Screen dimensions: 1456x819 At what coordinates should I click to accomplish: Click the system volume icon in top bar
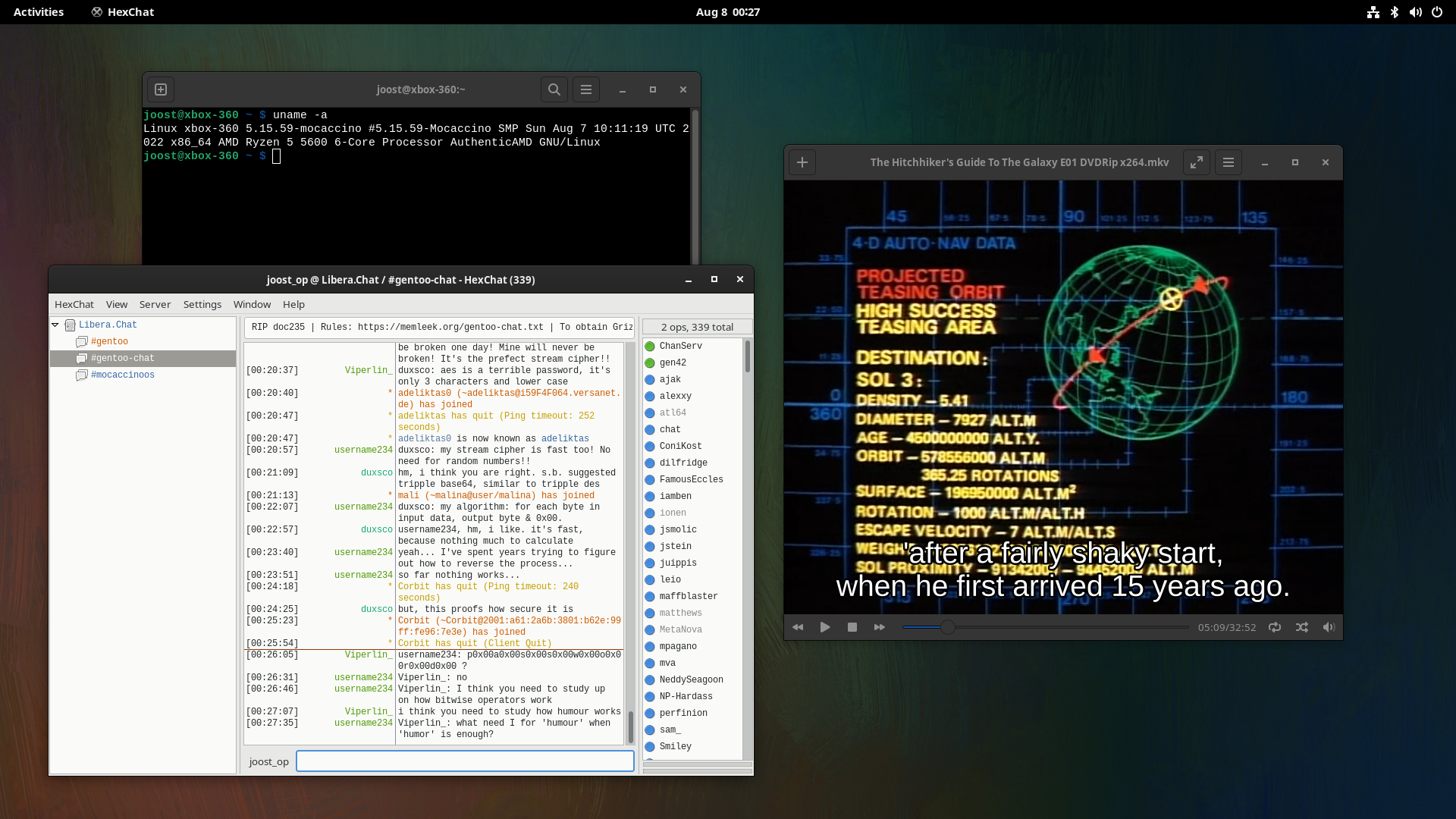[x=1416, y=12]
